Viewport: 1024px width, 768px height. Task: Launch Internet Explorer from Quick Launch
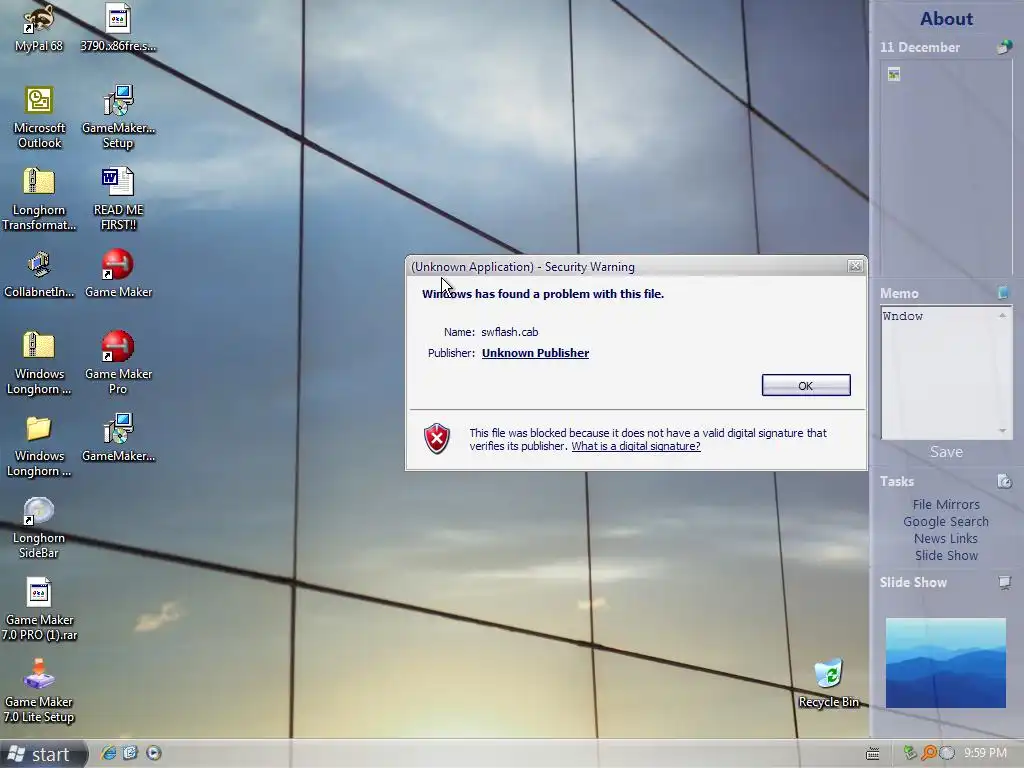click(108, 753)
